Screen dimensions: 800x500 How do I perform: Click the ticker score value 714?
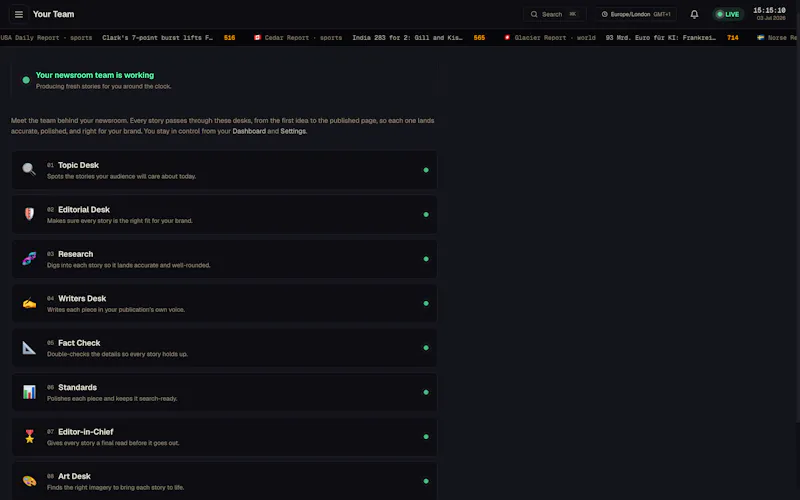click(x=732, y=38)
